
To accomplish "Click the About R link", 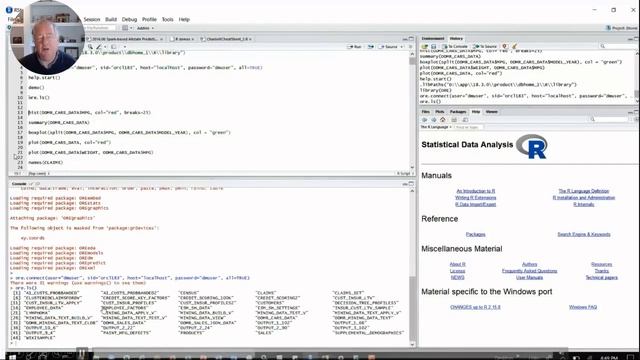I will pos(458,264).
